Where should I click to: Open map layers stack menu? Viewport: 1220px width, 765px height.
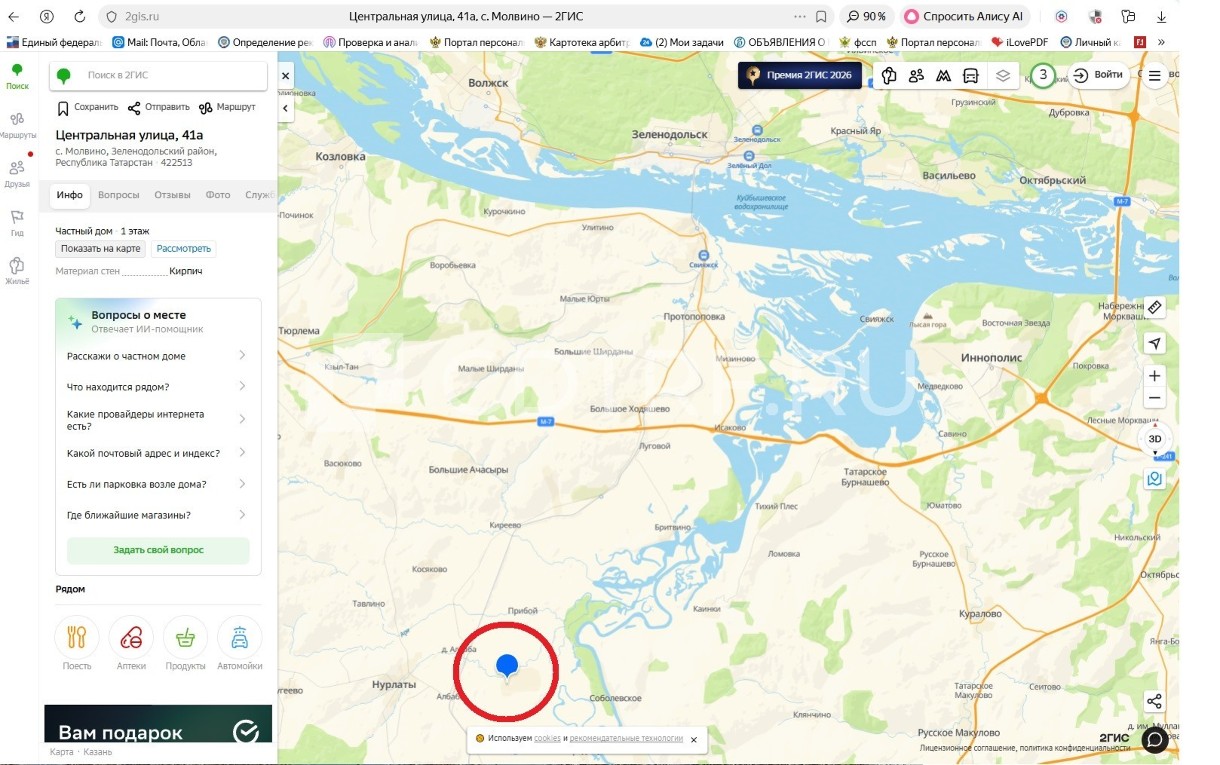[1003, 76]
